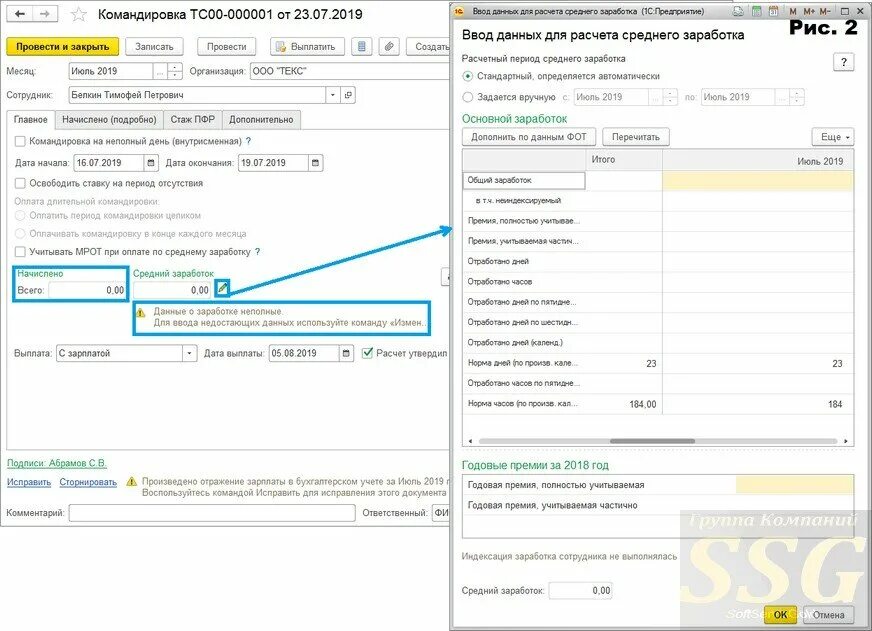
Task: Click the yellow Июль 2019 cell for Общий заработок
Action: (x=758, y=181)
